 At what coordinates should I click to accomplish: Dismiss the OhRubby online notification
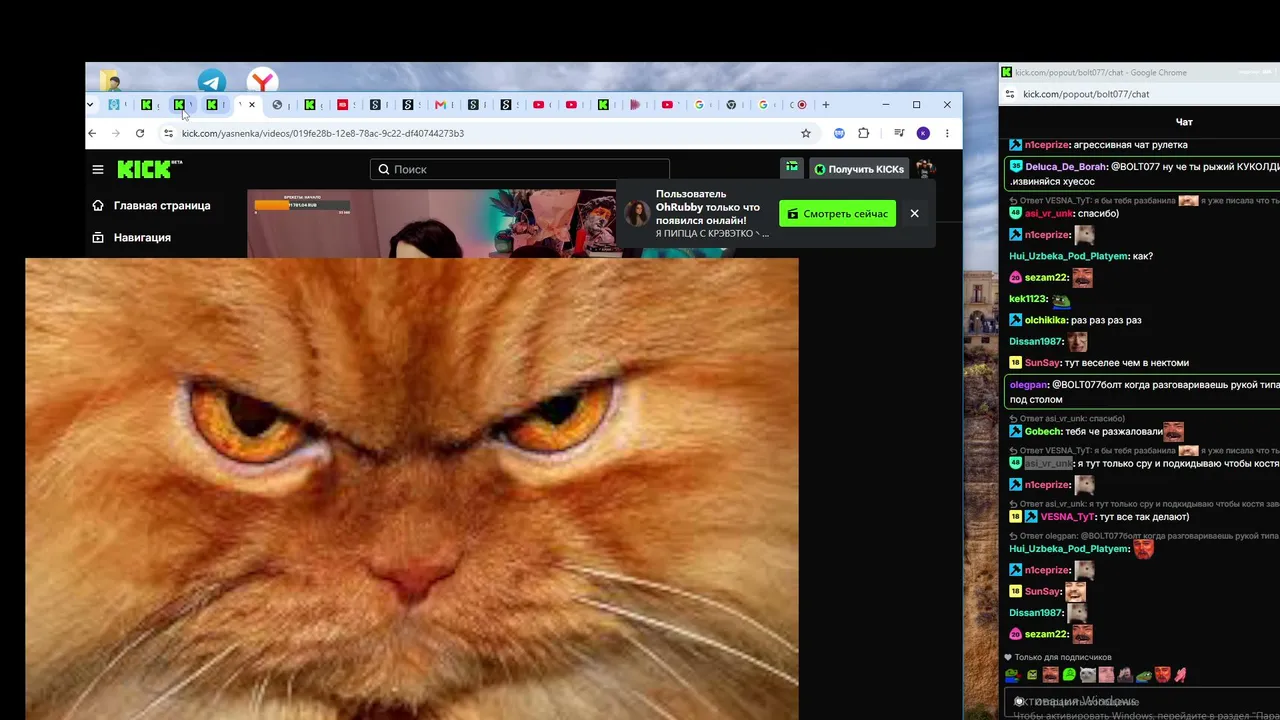914,213
